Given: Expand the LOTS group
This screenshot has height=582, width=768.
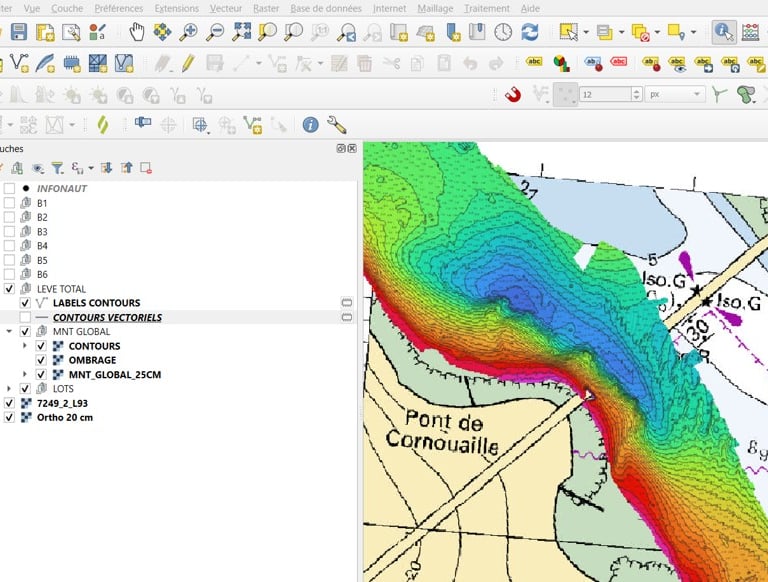Looking at the screenshot, I should click(x=9, y=388).
